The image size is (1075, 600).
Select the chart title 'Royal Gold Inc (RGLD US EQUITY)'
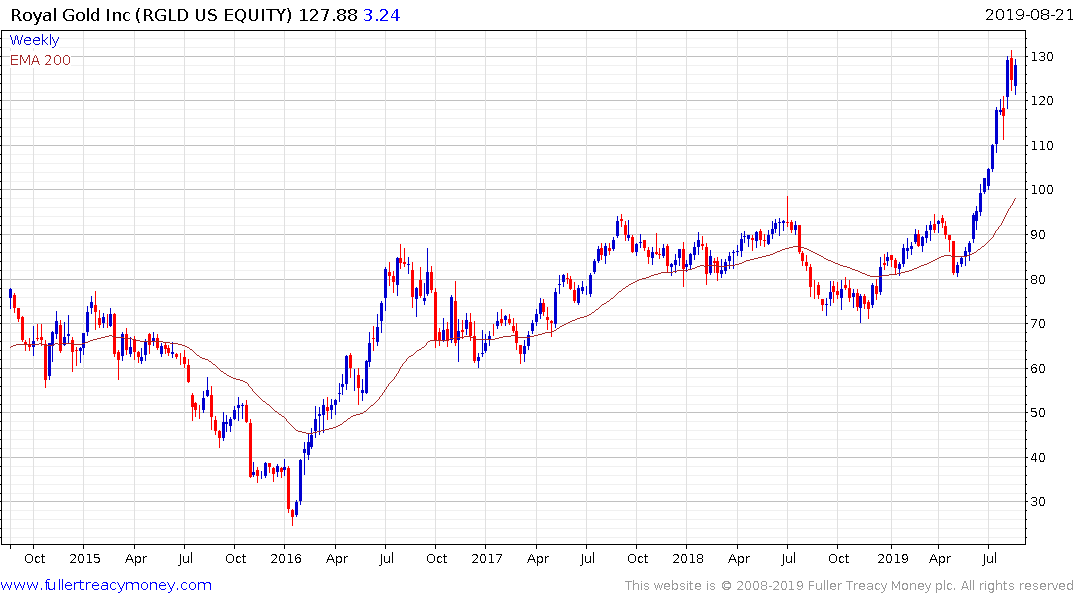tap(152, 14)
